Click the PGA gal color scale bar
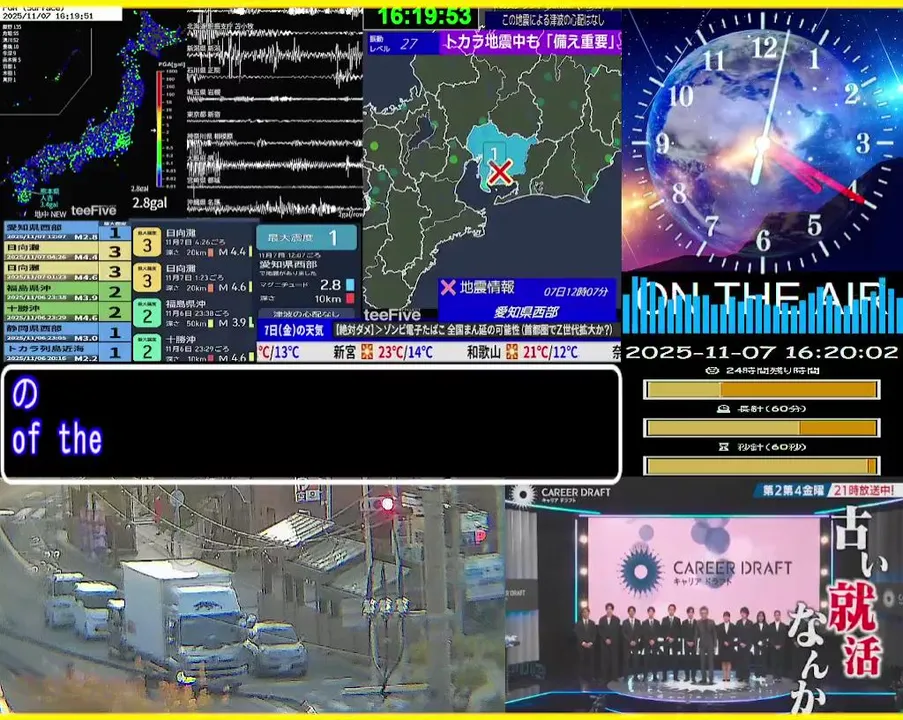 pyautogui.click(x=159, y=129)
